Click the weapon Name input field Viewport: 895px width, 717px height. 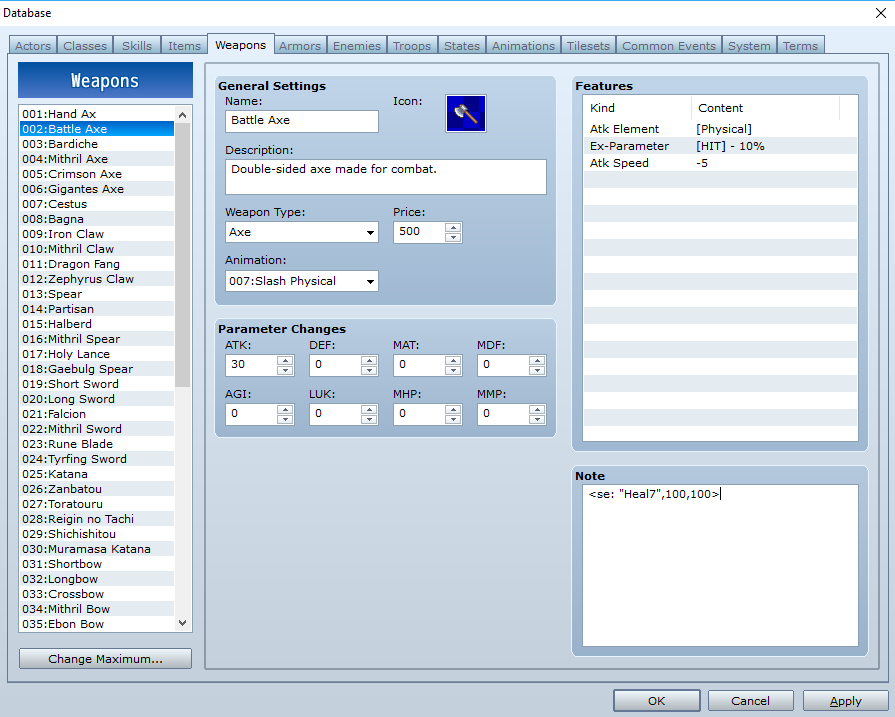(301, 121)
